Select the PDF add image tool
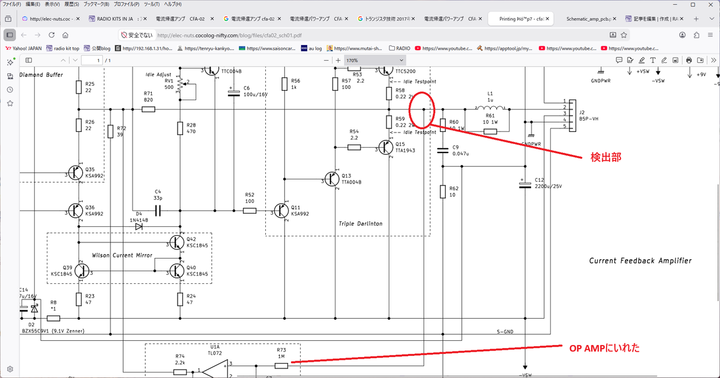The height and width of the screenshot is (378, 720). click(675, 60)
